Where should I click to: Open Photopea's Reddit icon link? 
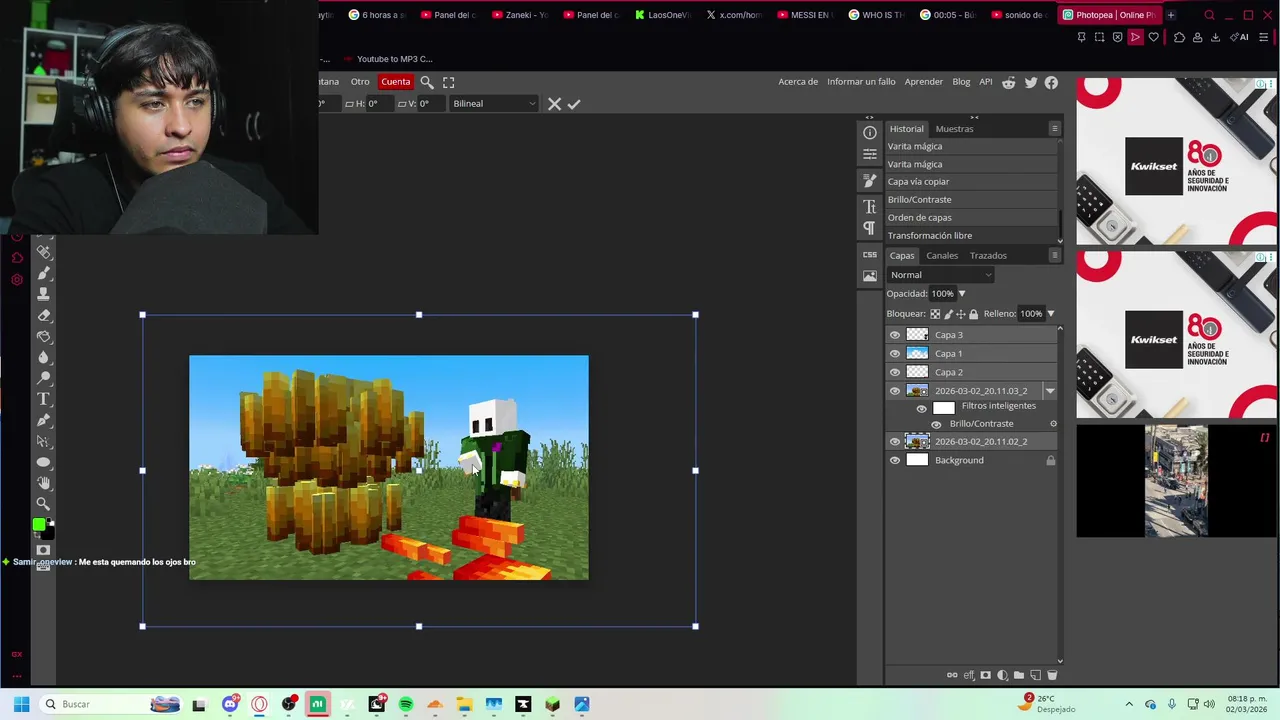click(1009, 83)
